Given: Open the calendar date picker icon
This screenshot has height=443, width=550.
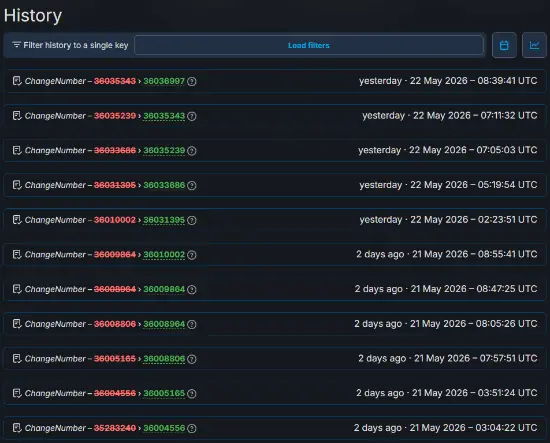Looking at the screenshot, I should [x=504, y=45].
